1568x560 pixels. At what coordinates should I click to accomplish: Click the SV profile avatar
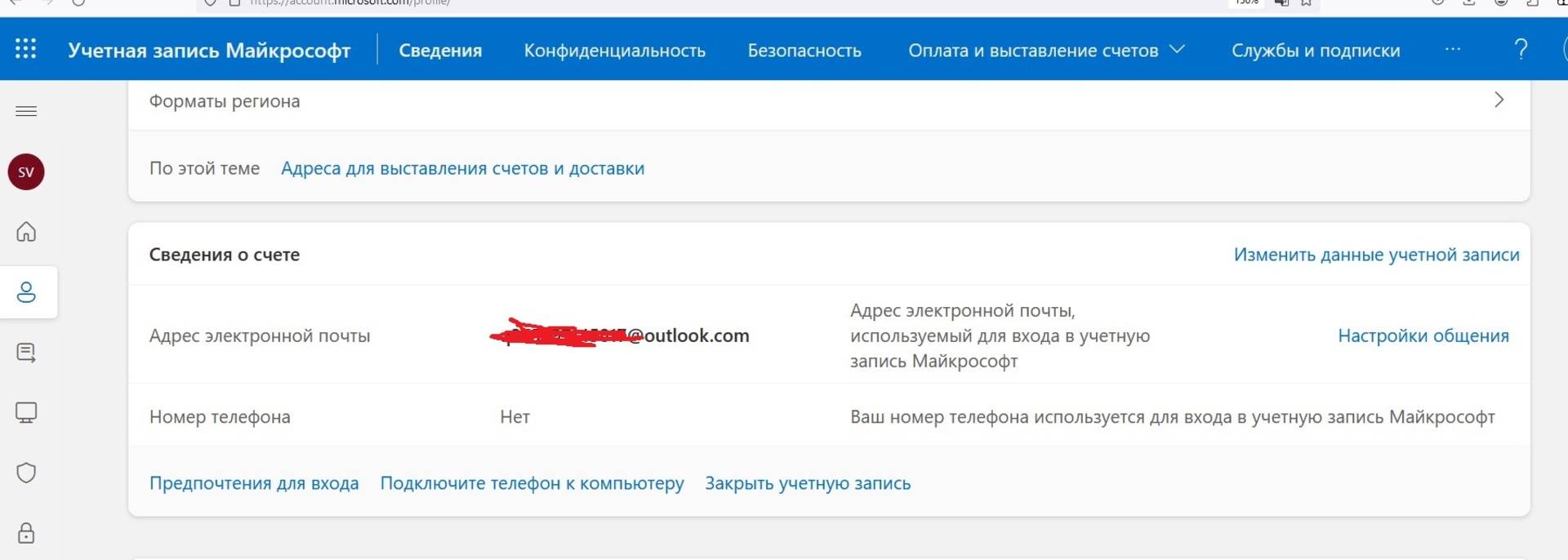26,172
